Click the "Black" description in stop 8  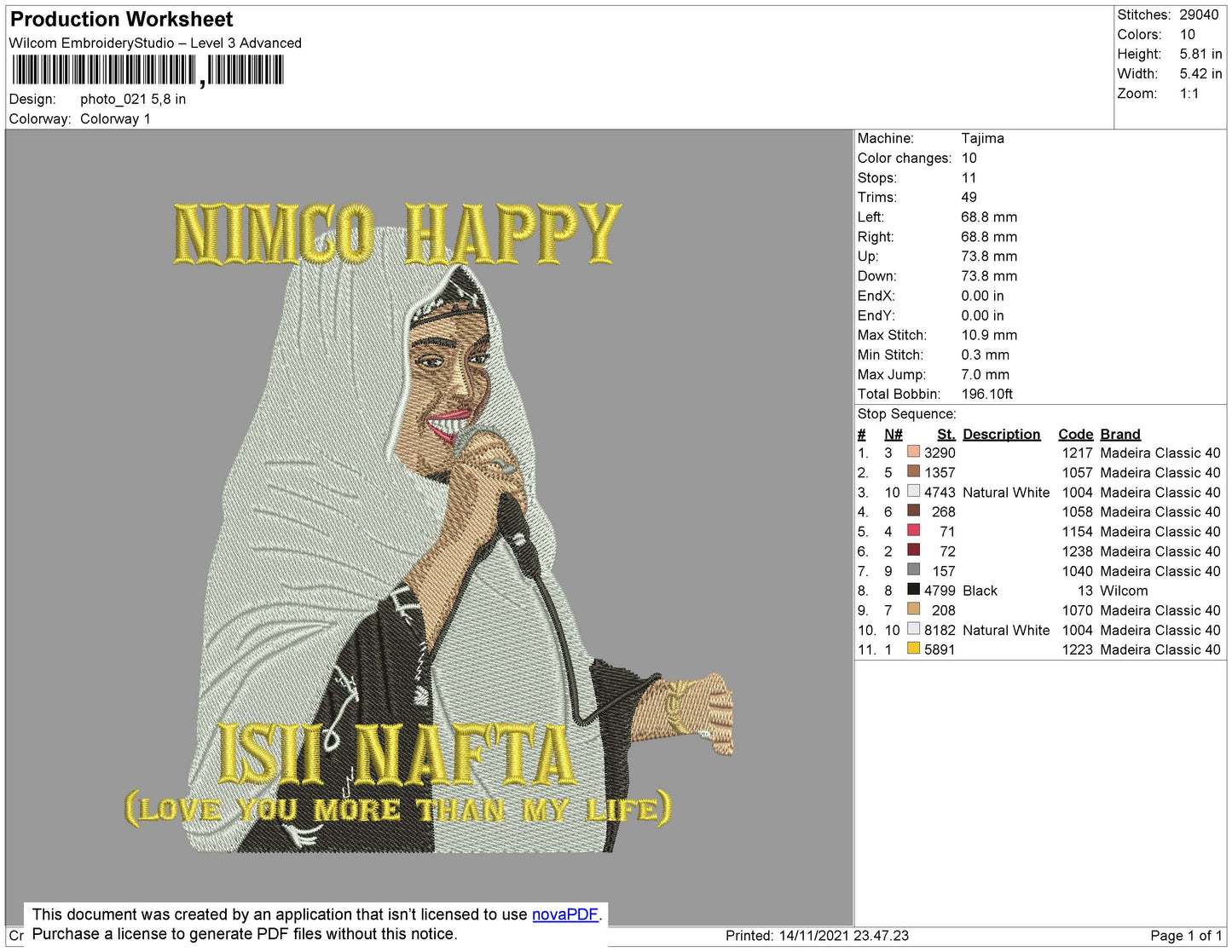click(x=980, y=591)
